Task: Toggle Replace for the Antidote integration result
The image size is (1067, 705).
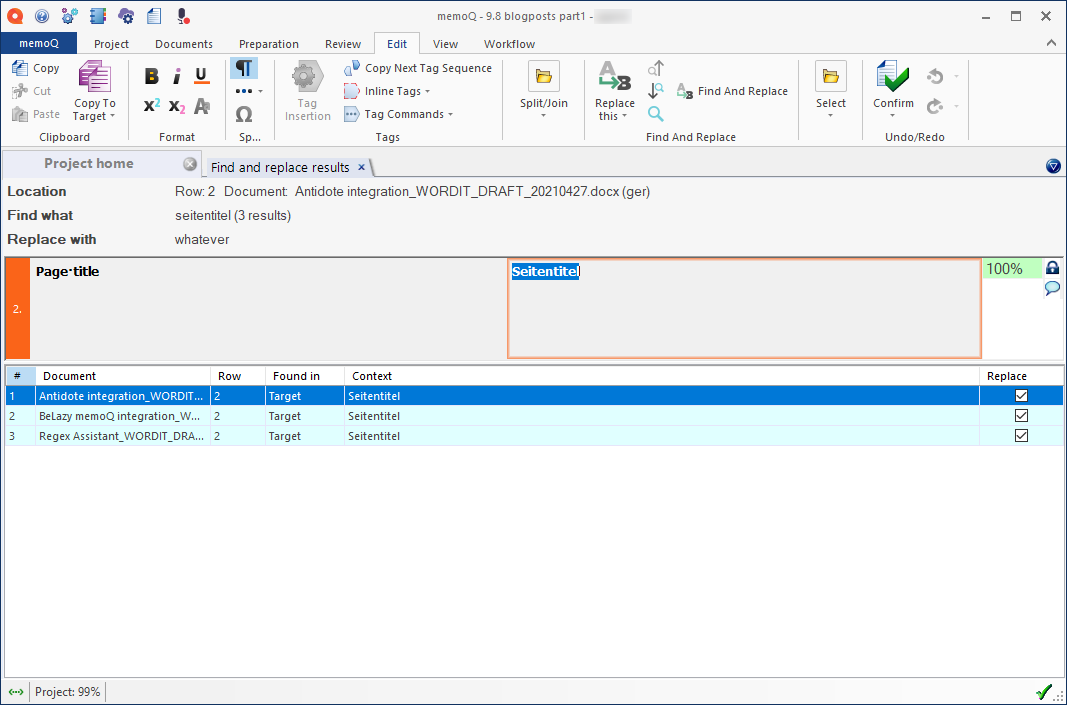Action: click(1021, 395)
